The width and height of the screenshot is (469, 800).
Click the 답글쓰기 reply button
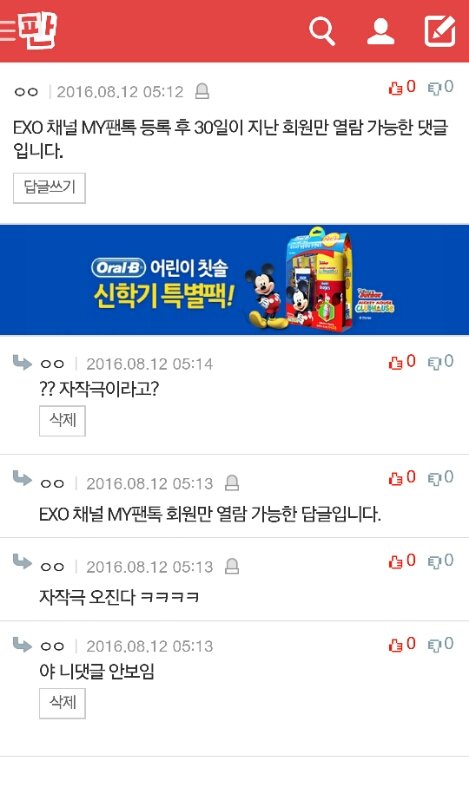[x=50, y=188]
